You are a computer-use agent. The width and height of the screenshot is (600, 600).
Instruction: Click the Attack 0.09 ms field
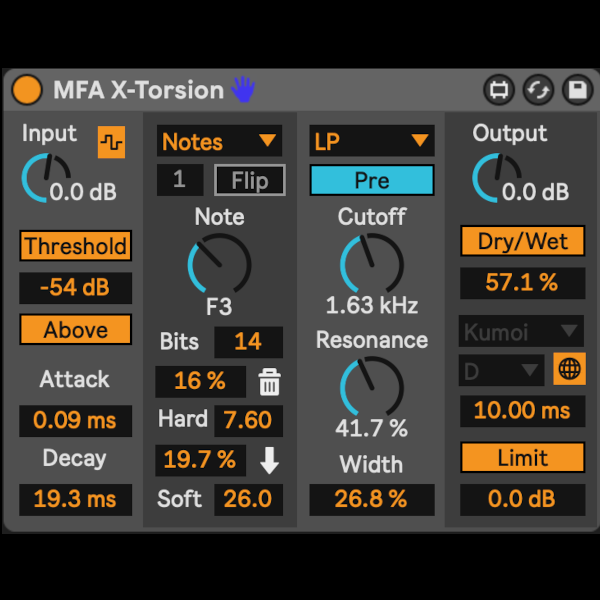click(76, 421)
